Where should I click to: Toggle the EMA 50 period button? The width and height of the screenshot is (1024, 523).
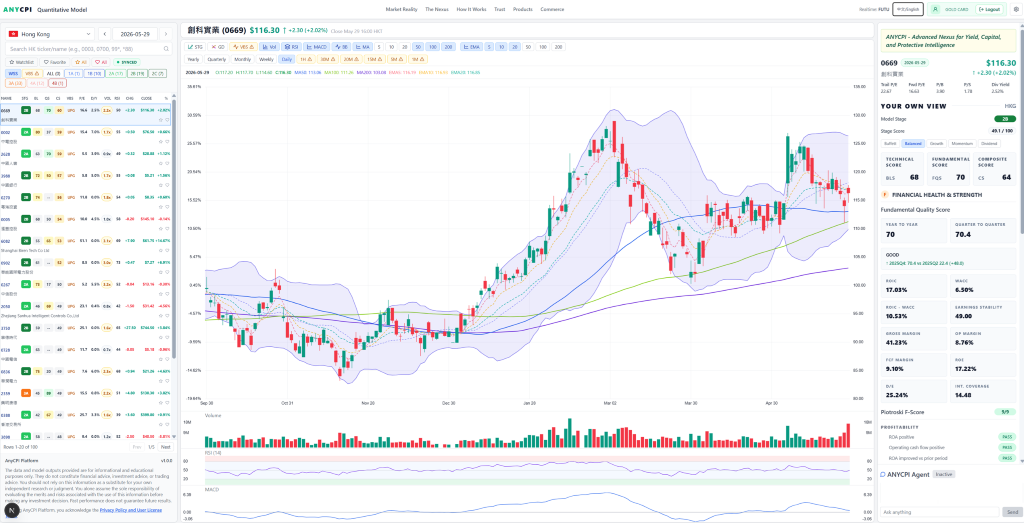[528, 47]
